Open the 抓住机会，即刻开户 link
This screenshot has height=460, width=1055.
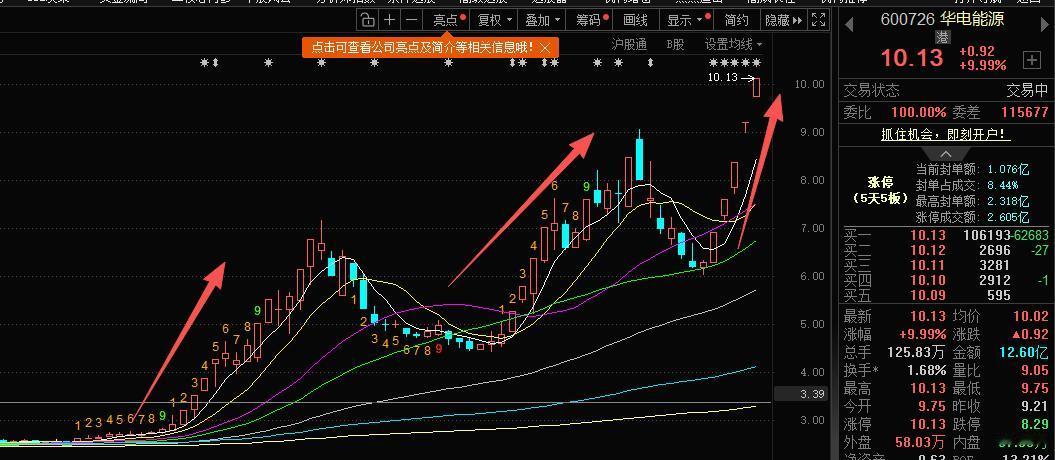(x=946, y=135)
